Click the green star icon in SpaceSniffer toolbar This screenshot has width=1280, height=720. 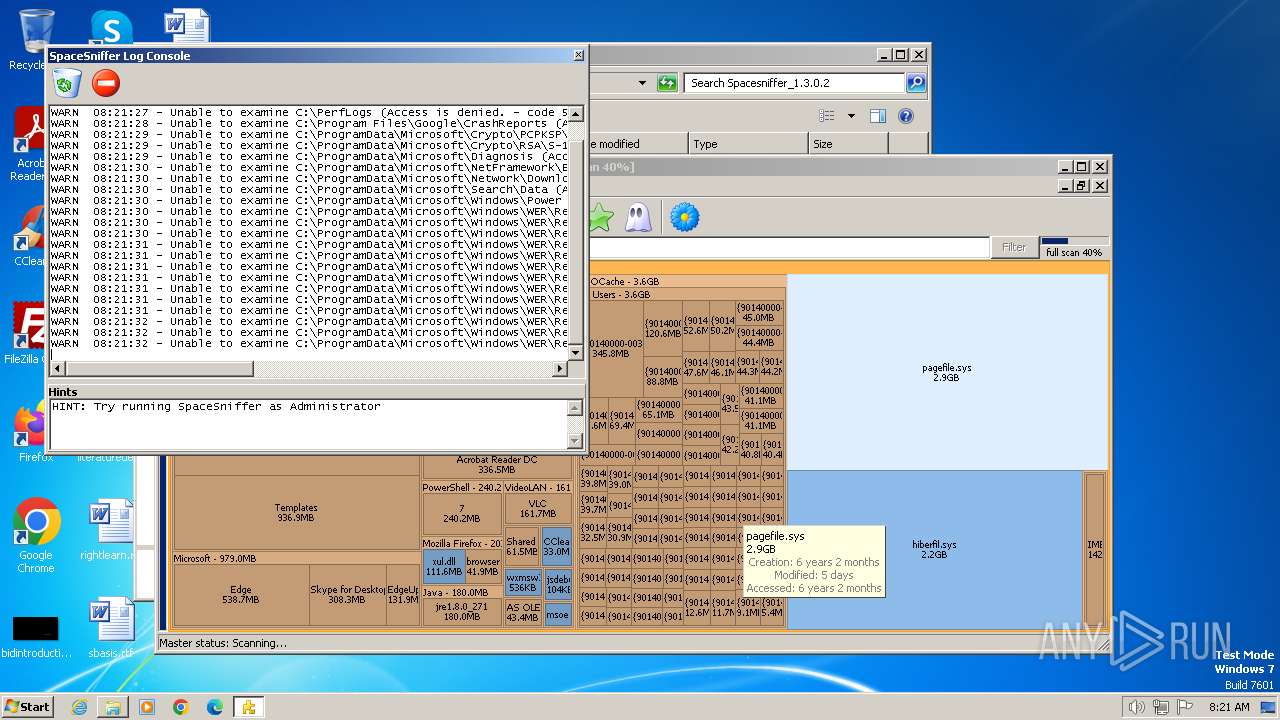(x=600, y=217)
